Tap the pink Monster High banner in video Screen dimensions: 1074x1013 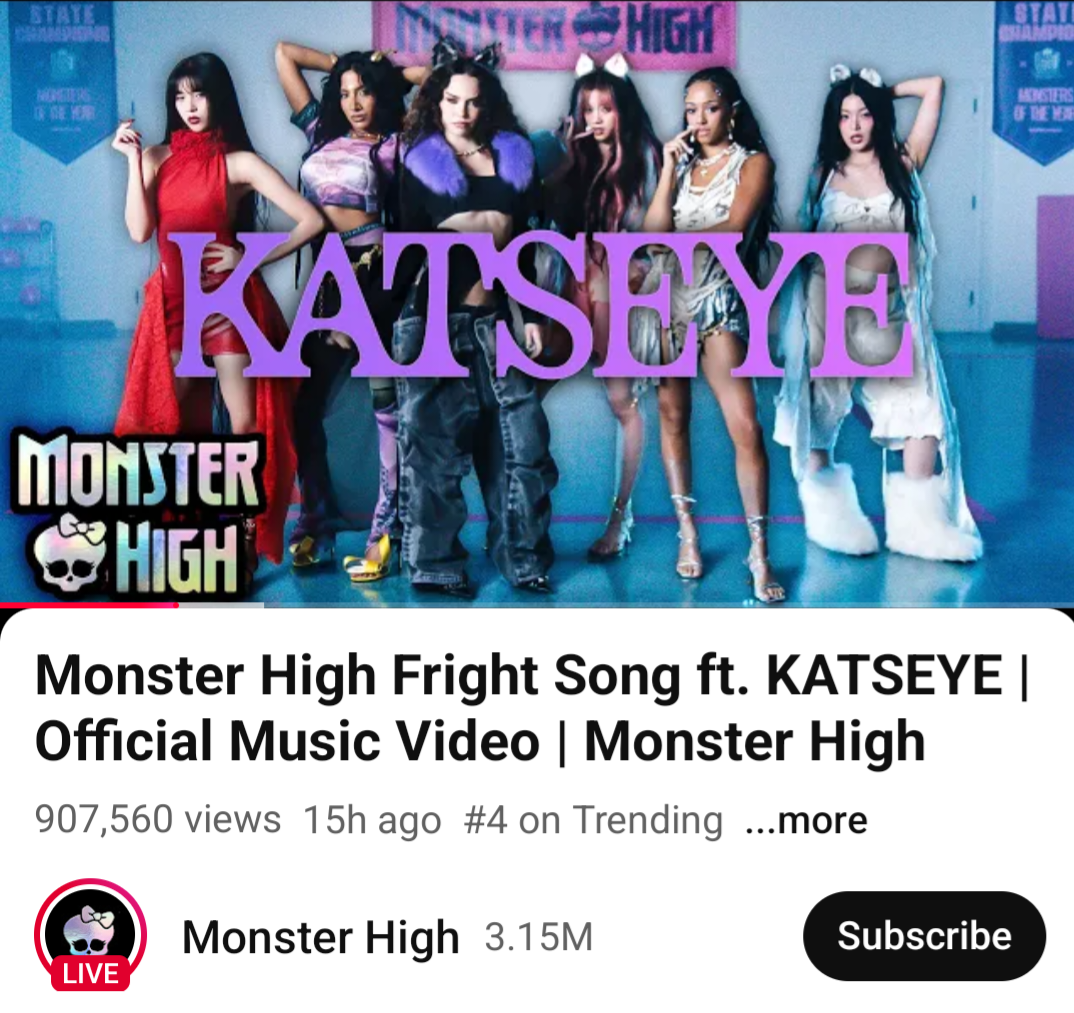(x=555, y=34)
